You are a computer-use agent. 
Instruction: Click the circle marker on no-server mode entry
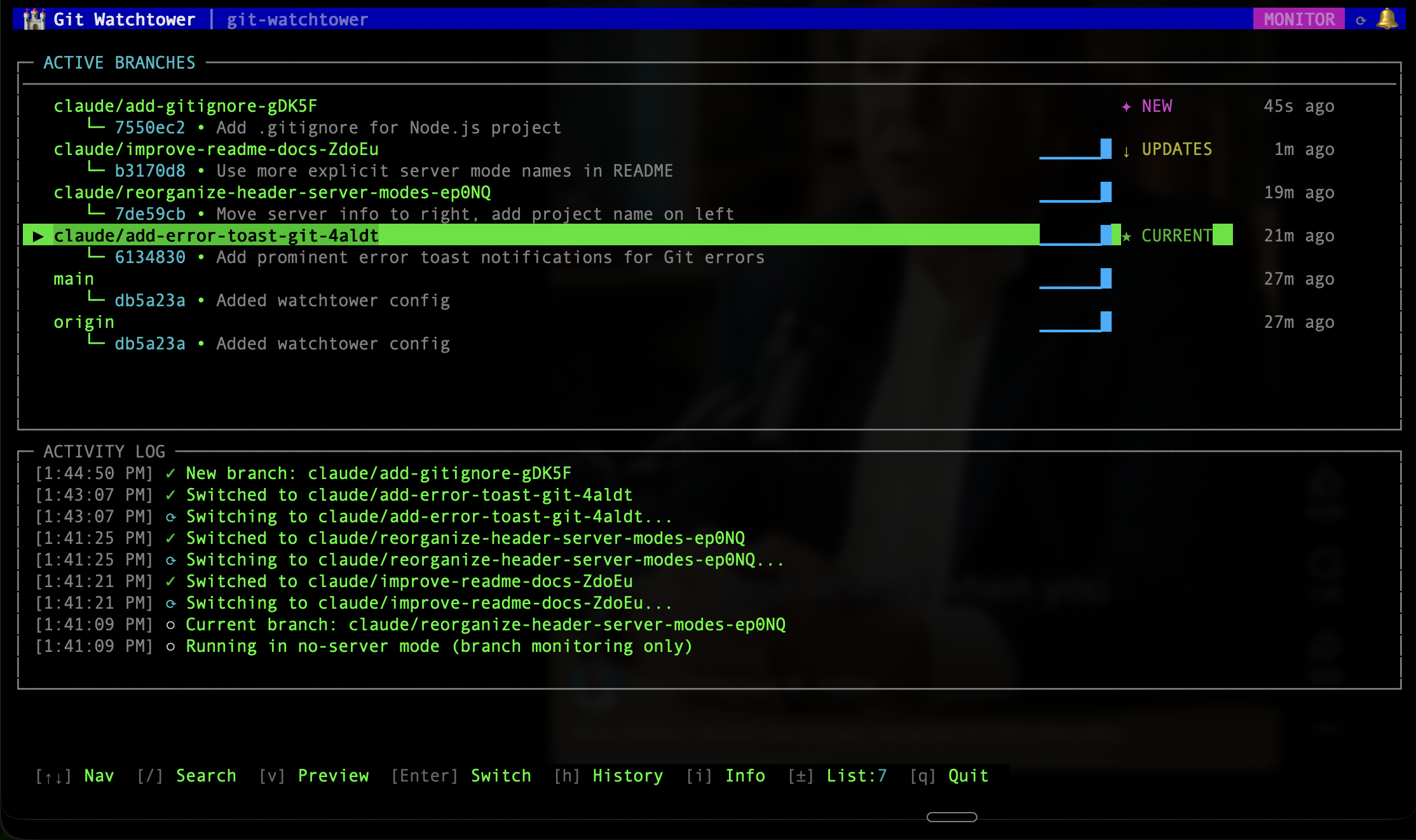pyautogui.click(x=170, y=646)
